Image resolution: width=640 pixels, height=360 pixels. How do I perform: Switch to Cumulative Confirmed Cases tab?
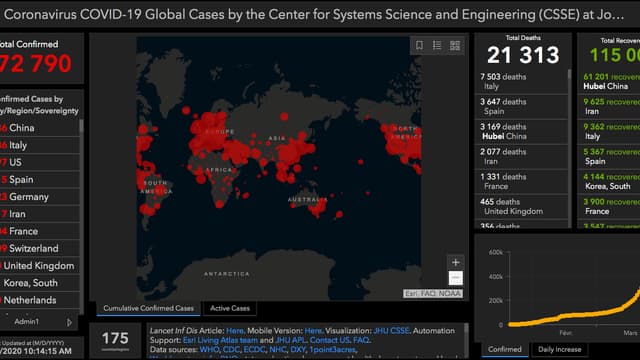[x=149, y=308]
